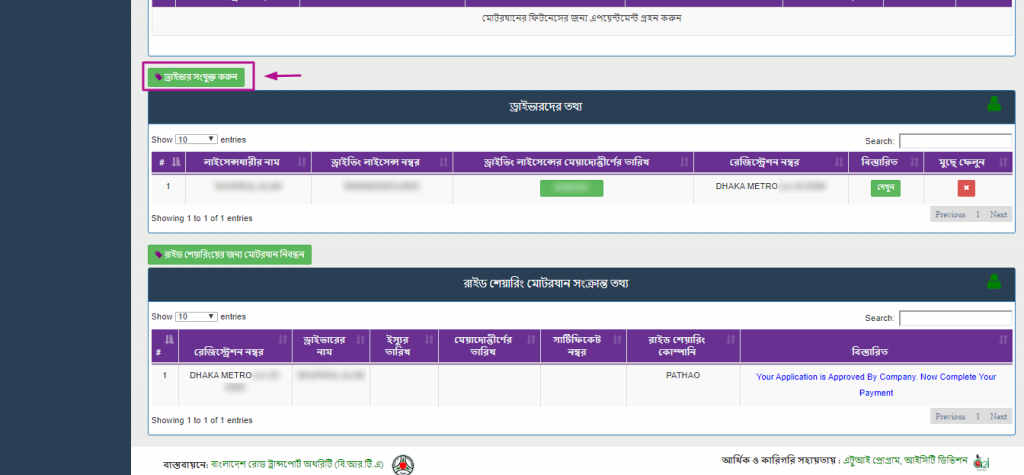The width and height of the screenshot is (1024, 475).
Task: Click the user icon in ride sharing panel header
Action: coord(993,283)
